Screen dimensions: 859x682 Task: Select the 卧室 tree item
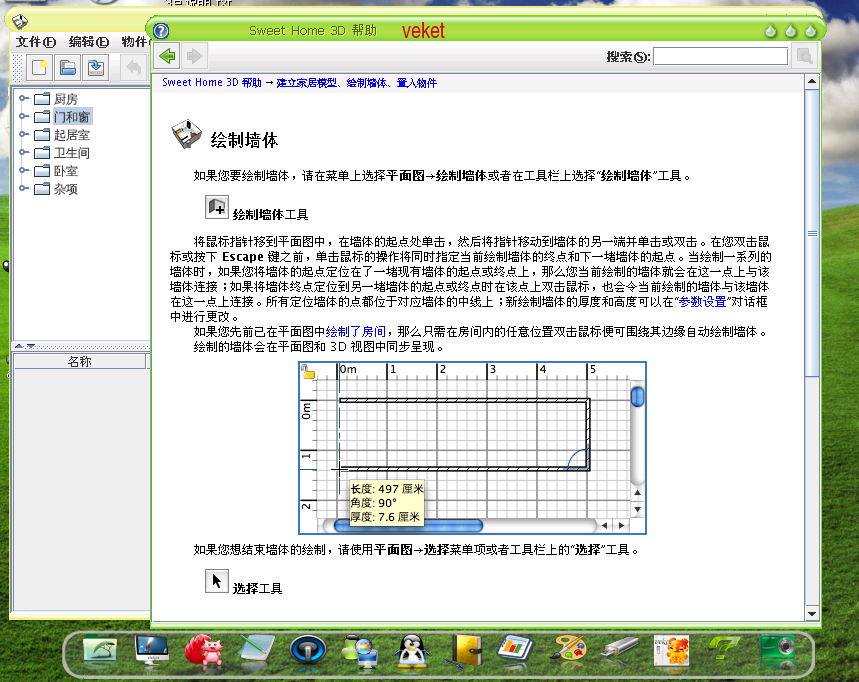click(x=65, y=171)
